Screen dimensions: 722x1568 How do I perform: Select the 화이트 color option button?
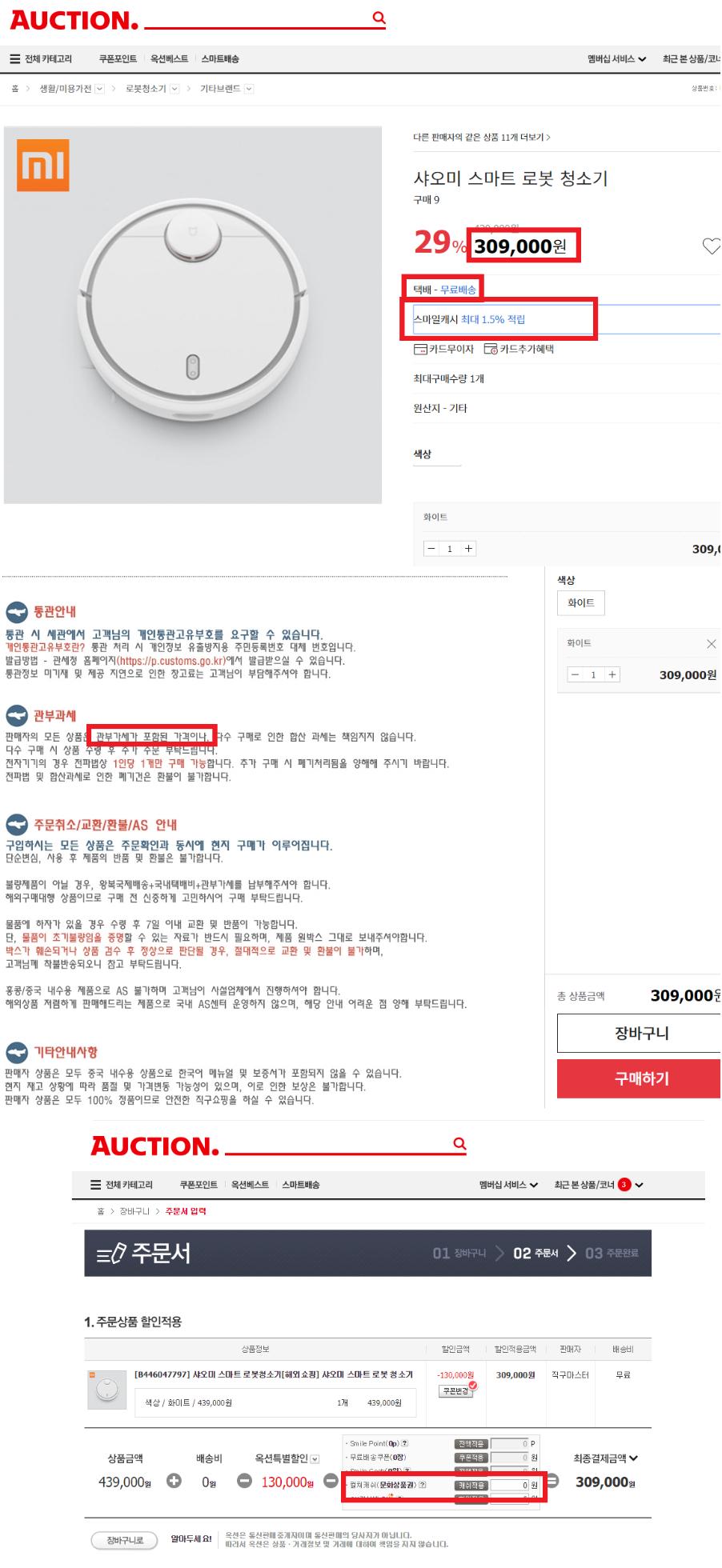[581, 603]
